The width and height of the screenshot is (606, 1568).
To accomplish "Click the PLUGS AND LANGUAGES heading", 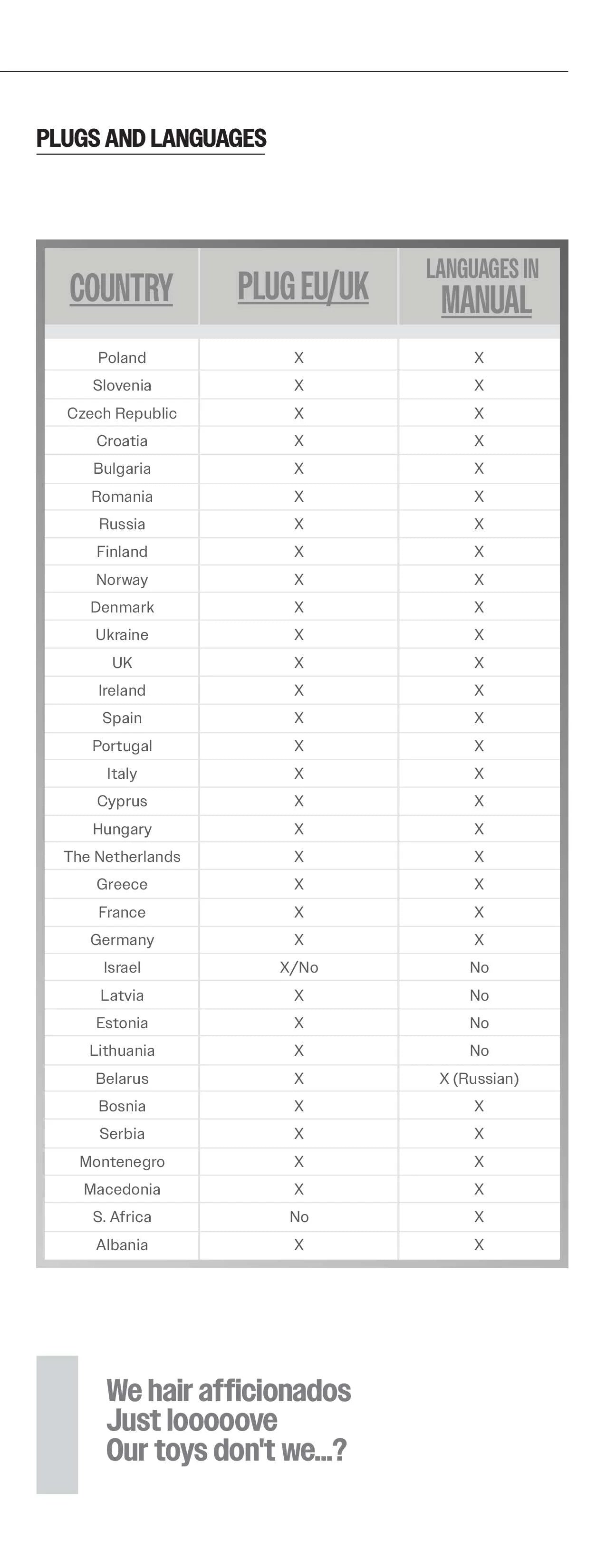I will [x=151, y=139].
